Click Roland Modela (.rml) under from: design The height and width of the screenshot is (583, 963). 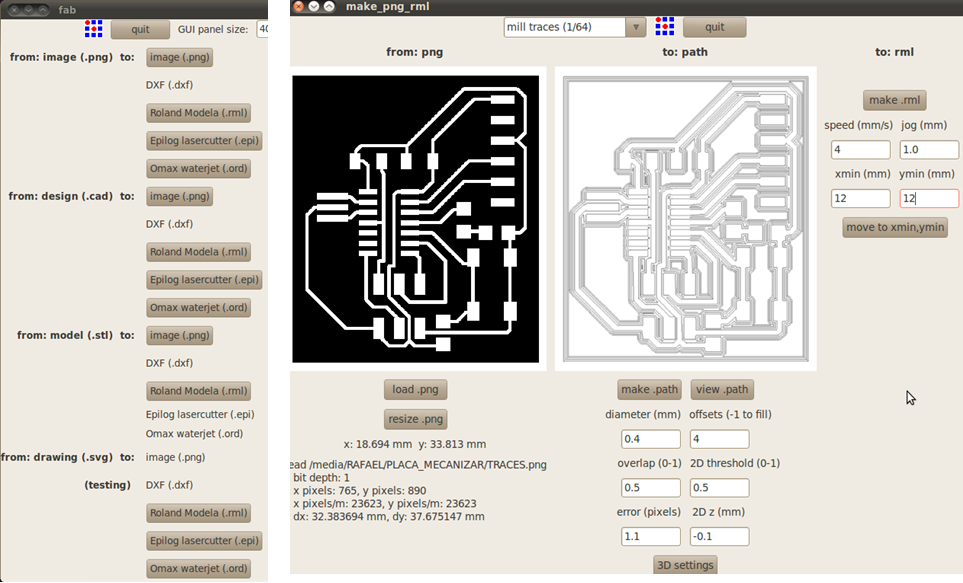198,252
